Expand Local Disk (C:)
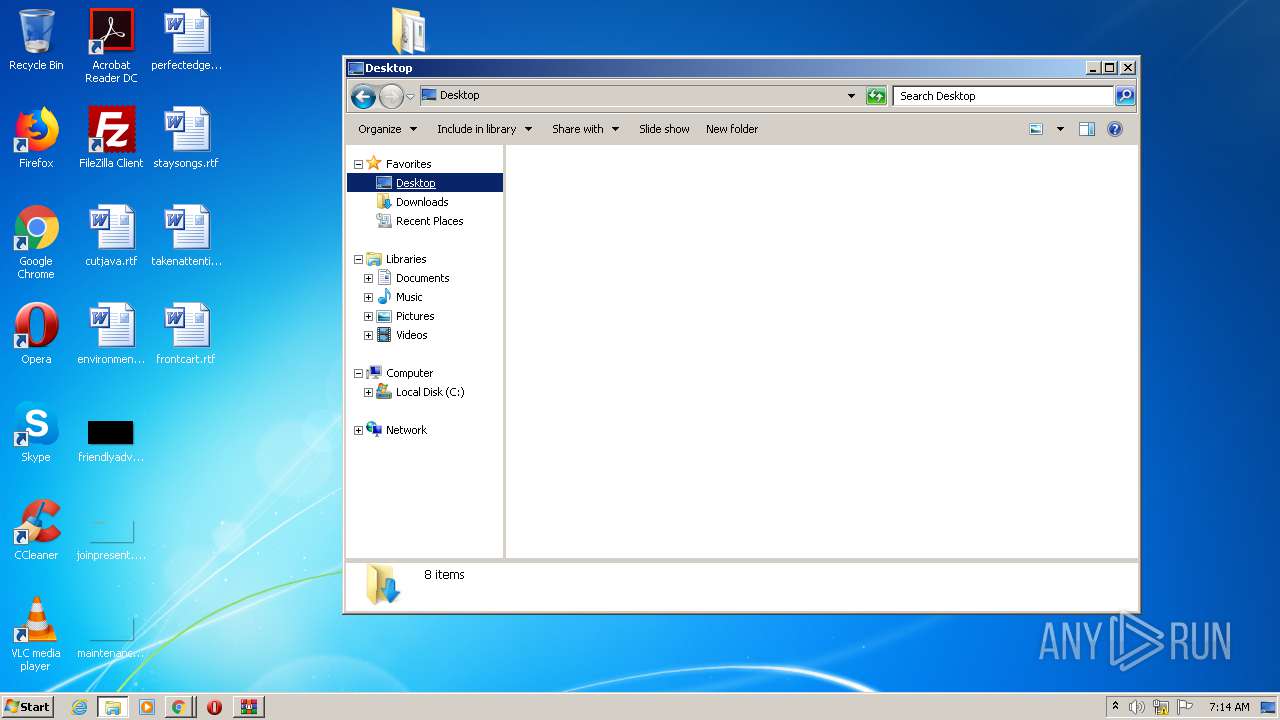Screen dimensions: 1280x720 [x=368, y=392]
